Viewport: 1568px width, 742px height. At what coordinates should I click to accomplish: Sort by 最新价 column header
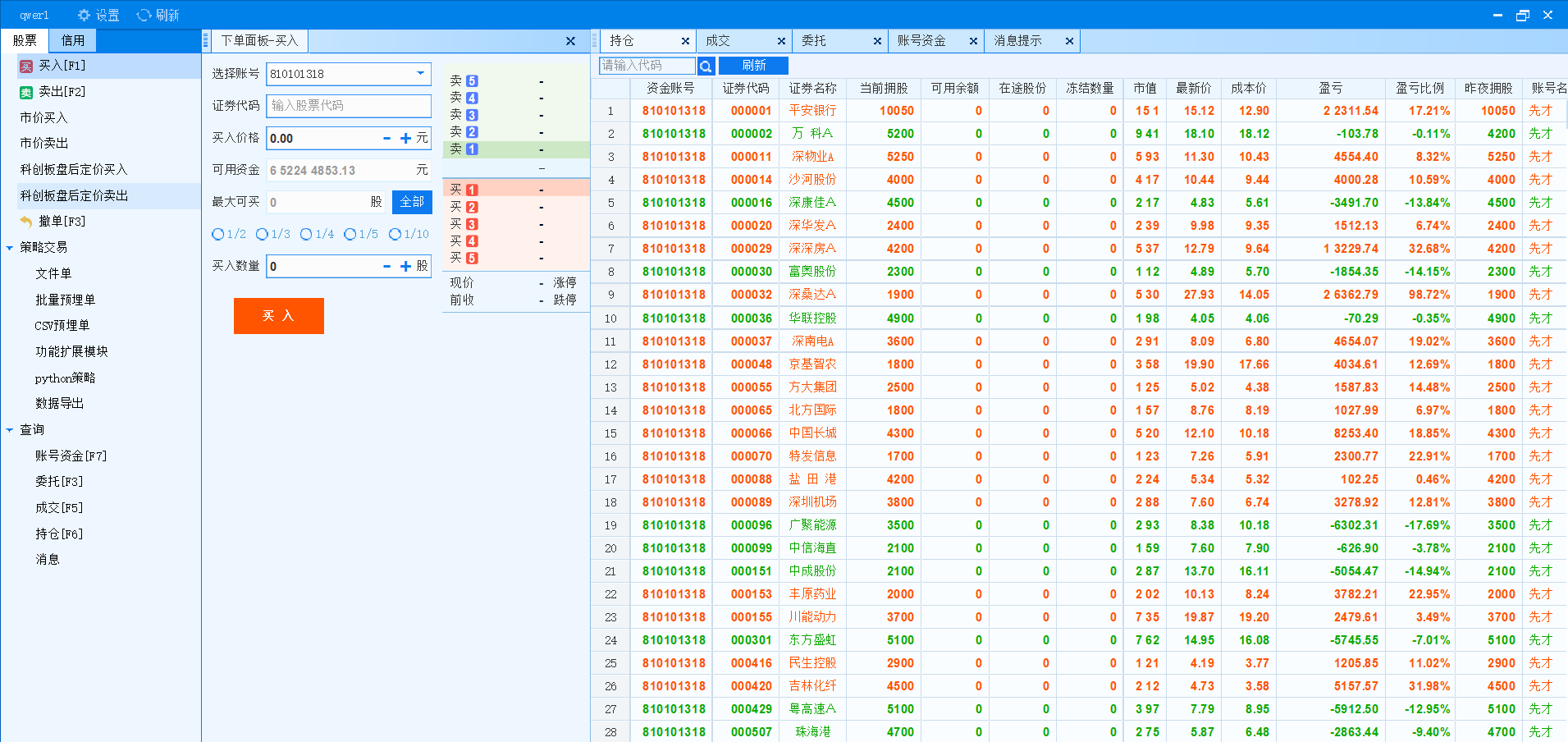[x=1194, y=89]
